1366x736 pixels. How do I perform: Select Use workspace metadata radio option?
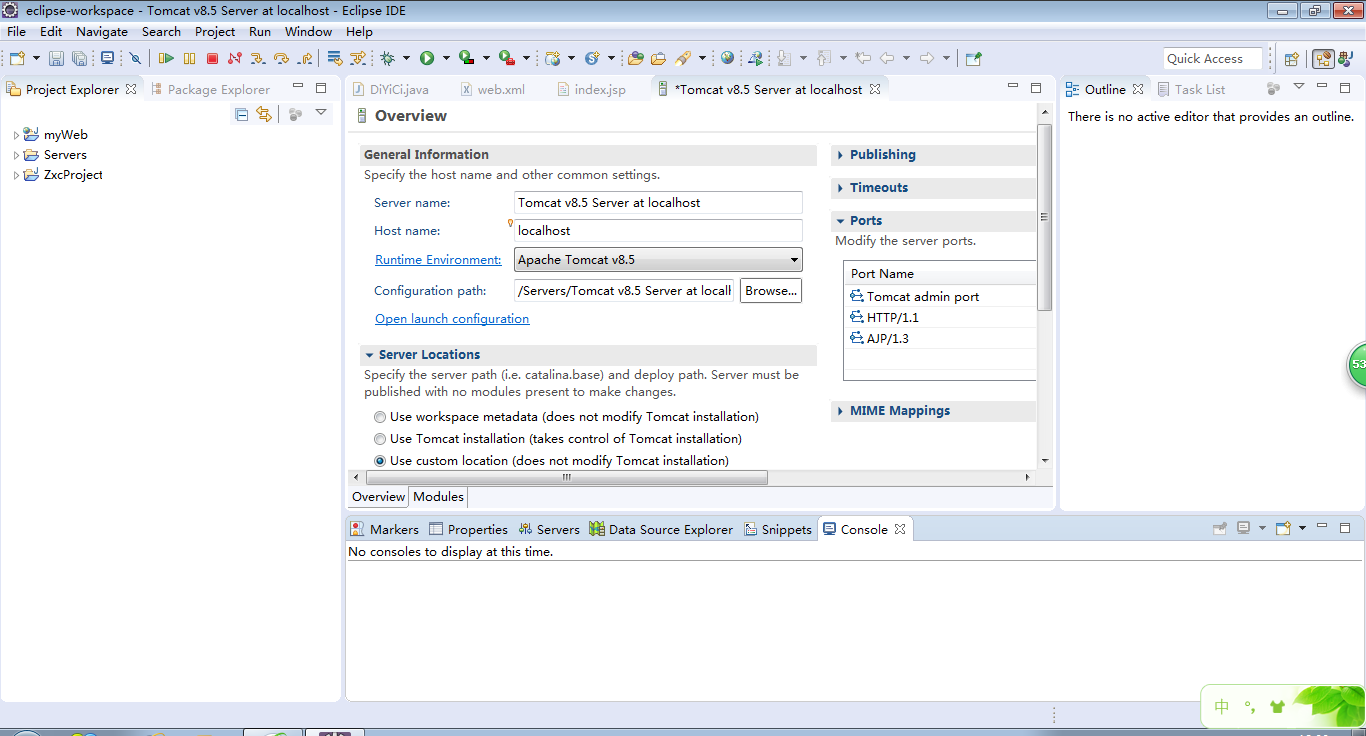tap(380, 417)
